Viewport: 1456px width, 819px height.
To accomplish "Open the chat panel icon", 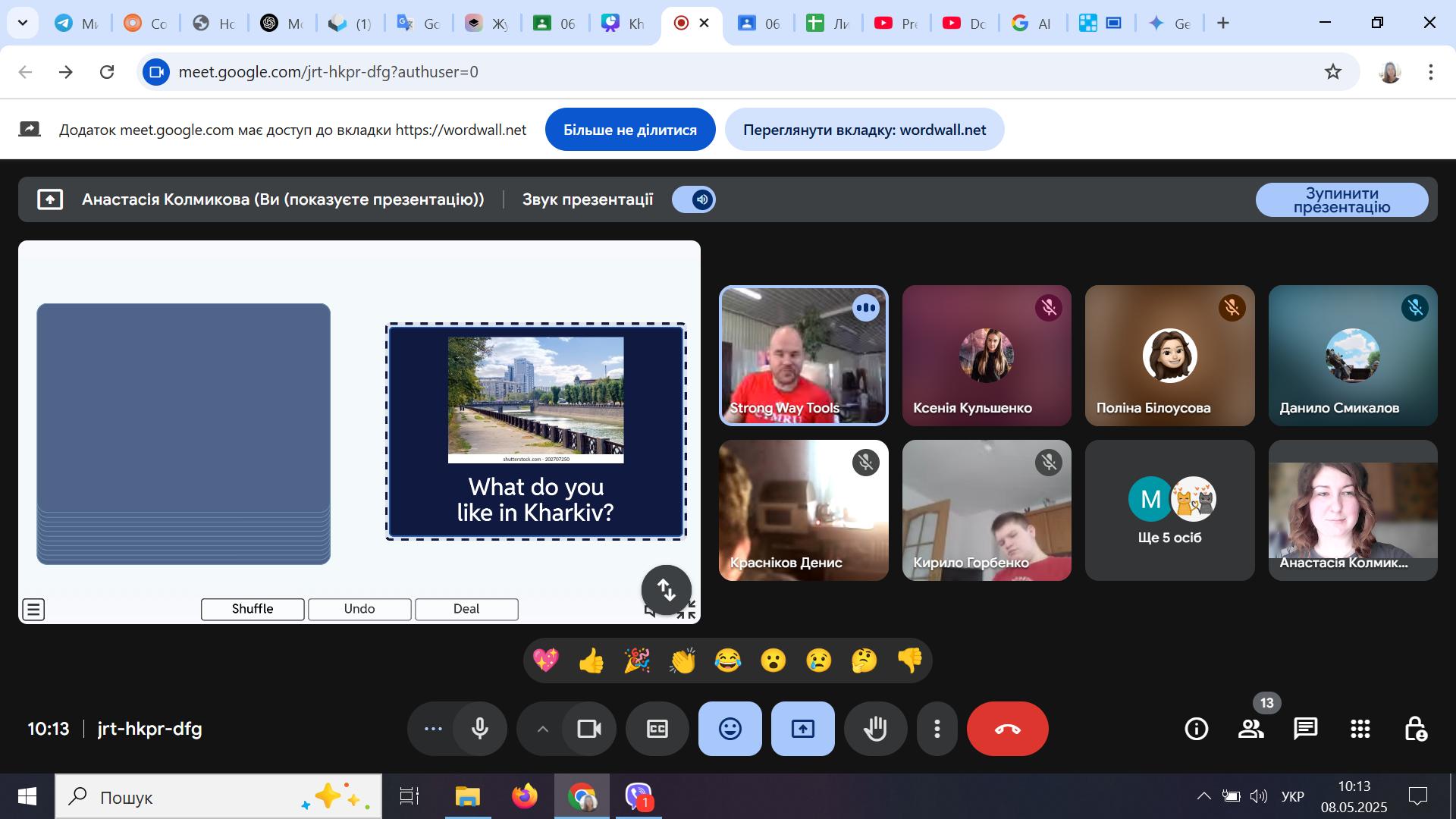I will click(1305, 729).
